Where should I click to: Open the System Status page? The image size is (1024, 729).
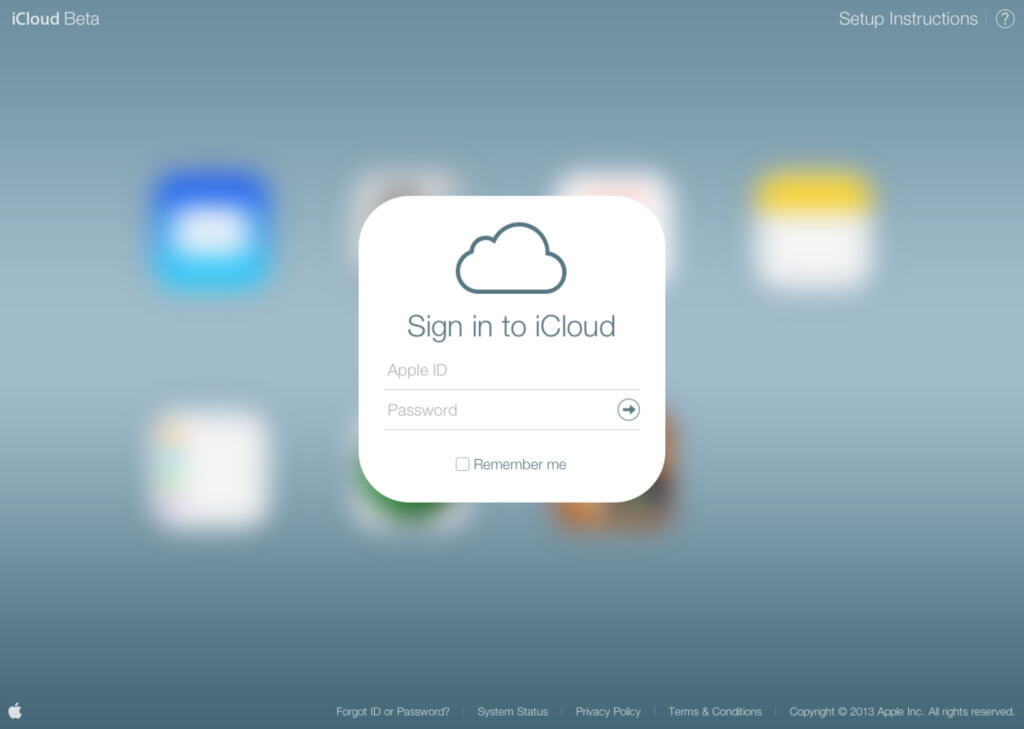tap(512, 711)
